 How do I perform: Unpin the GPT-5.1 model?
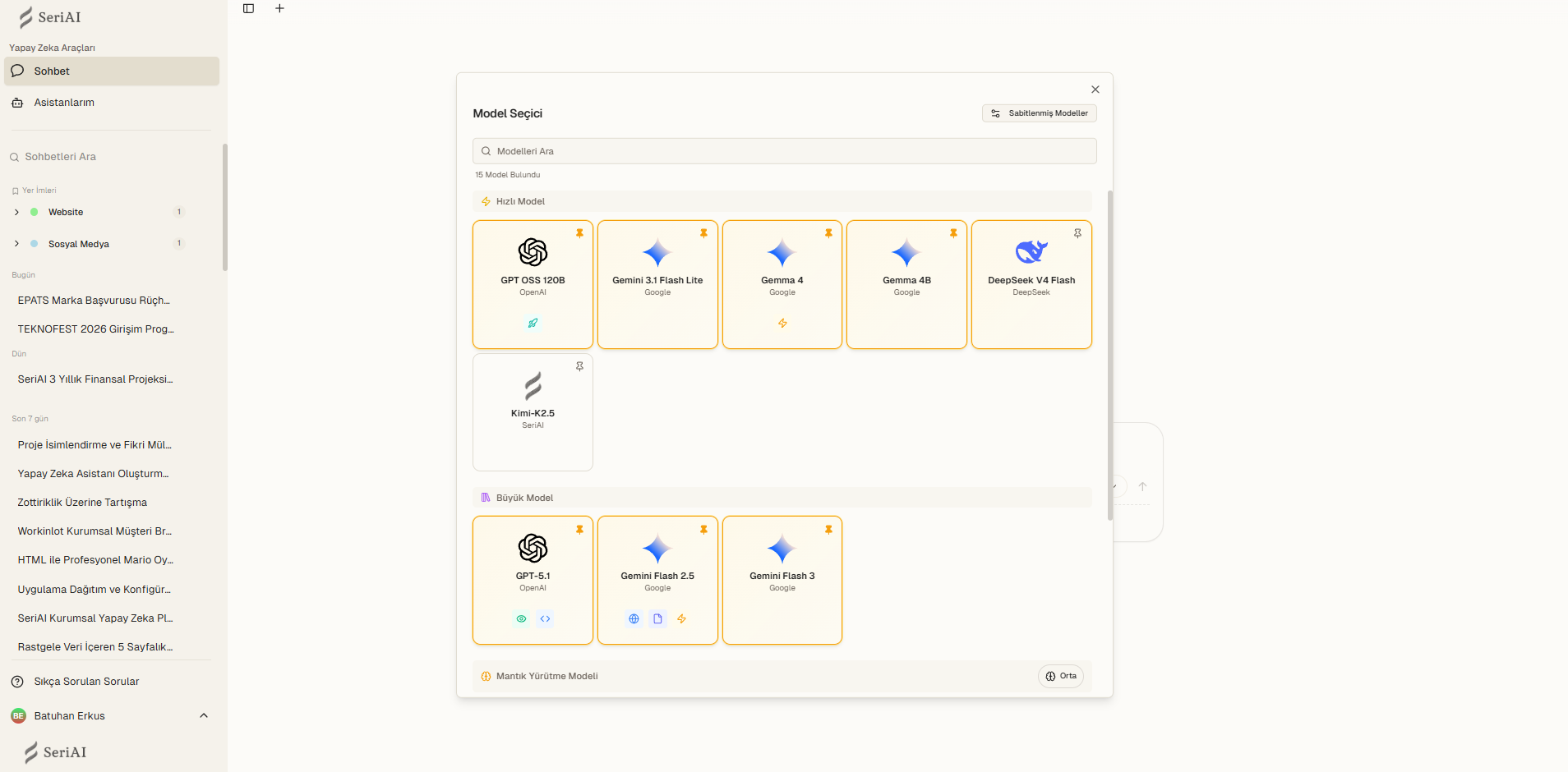click(x=579, y=530)
